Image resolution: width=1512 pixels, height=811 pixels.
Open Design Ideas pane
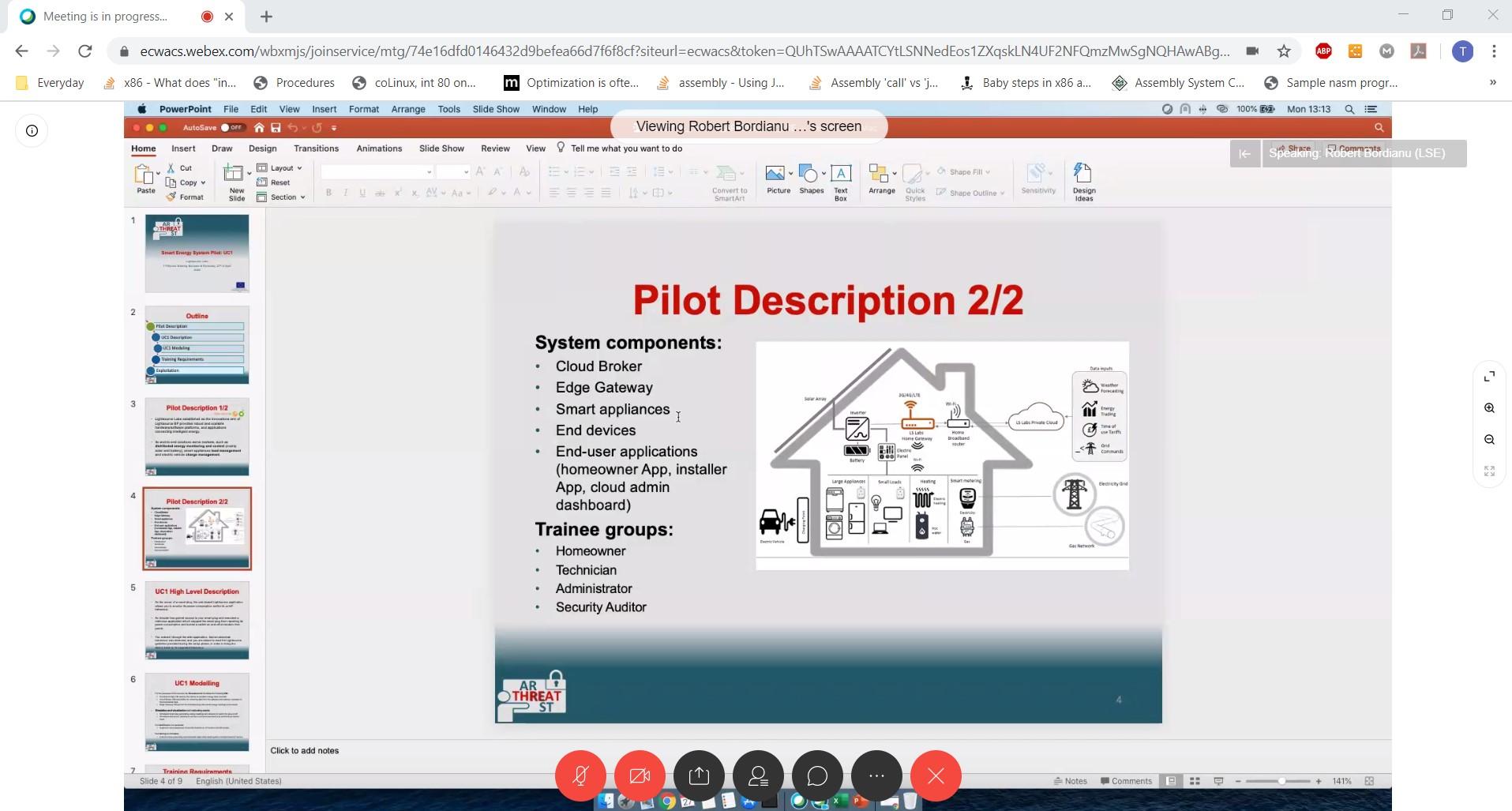[1084, 182]
